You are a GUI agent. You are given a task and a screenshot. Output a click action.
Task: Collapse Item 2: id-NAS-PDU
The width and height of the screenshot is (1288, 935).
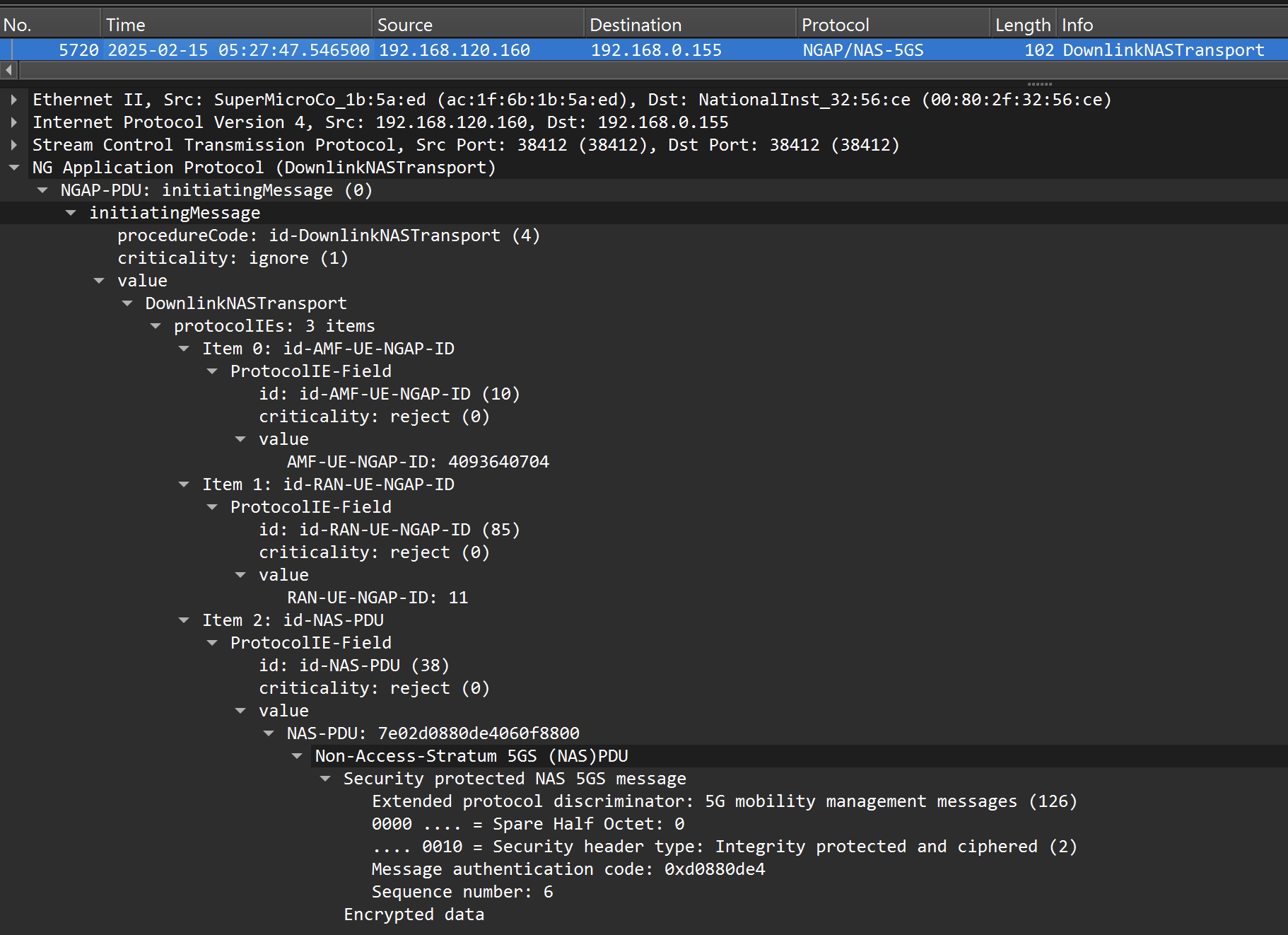click(x=184, y=620)
